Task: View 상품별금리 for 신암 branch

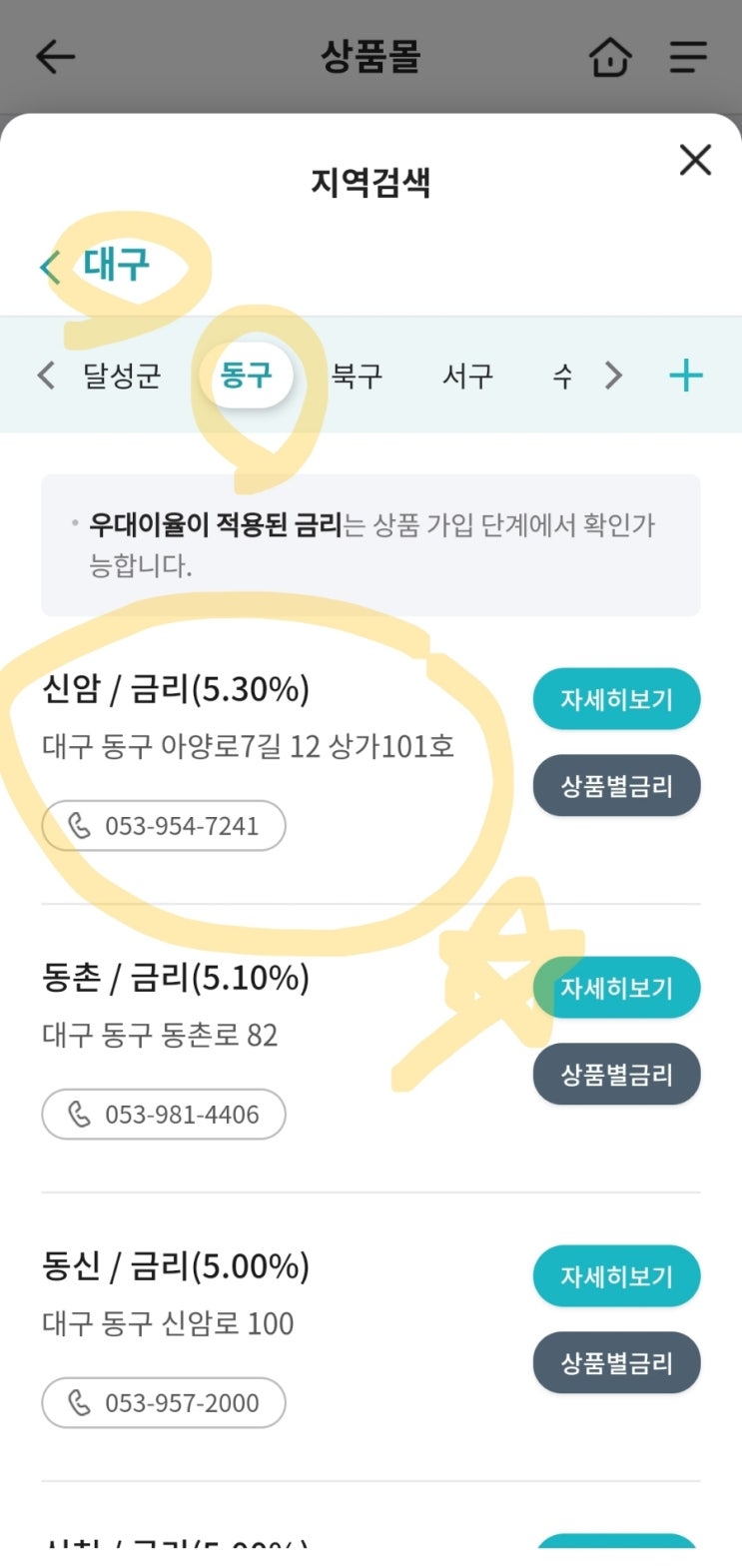Action: [x=616, y=786]
